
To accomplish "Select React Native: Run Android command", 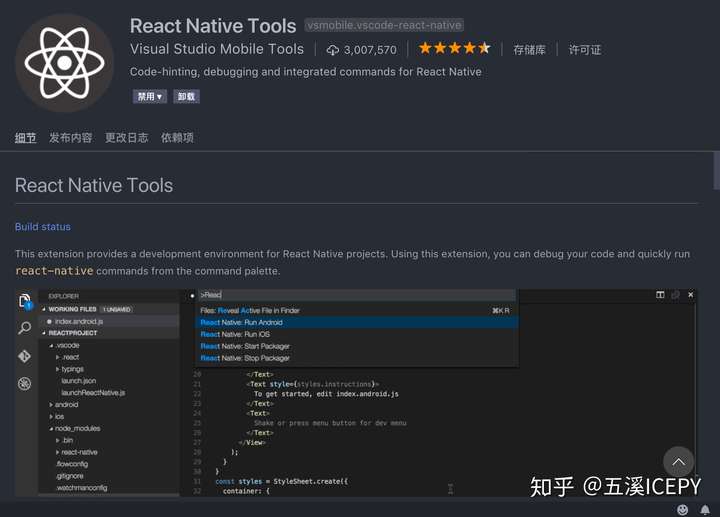I will tap(357, 322).
